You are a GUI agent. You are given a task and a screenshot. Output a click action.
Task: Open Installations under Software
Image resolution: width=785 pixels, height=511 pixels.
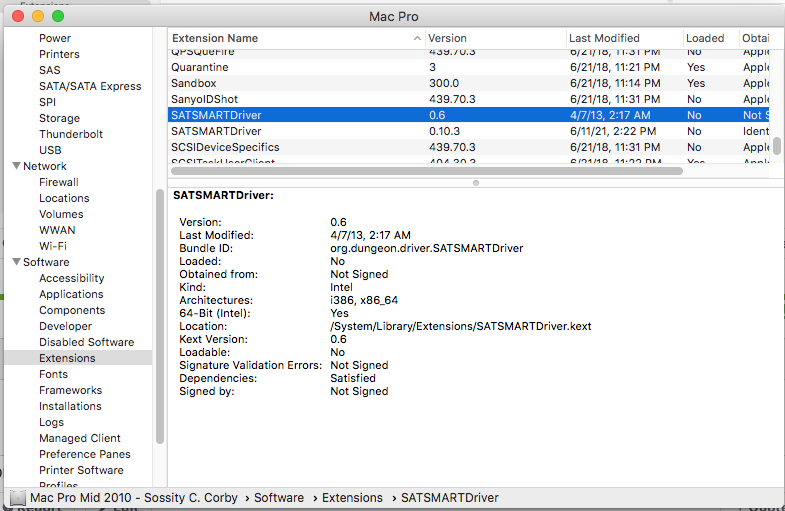tap(70, 406)
